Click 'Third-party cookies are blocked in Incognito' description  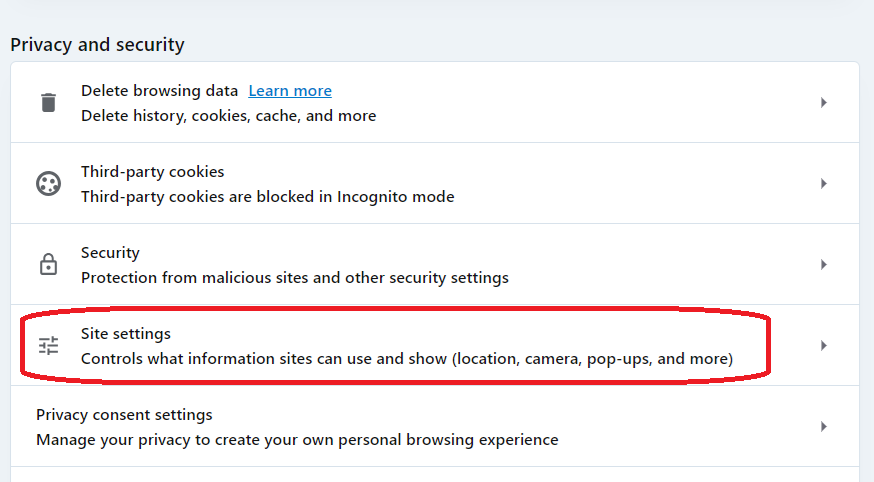click(267, 197)
